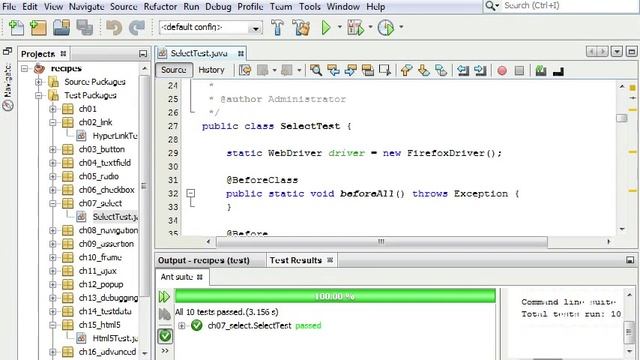This screenshot has width=640, height=360.
Task: Click the green Run Project icon
Action: tap(326, 27)
